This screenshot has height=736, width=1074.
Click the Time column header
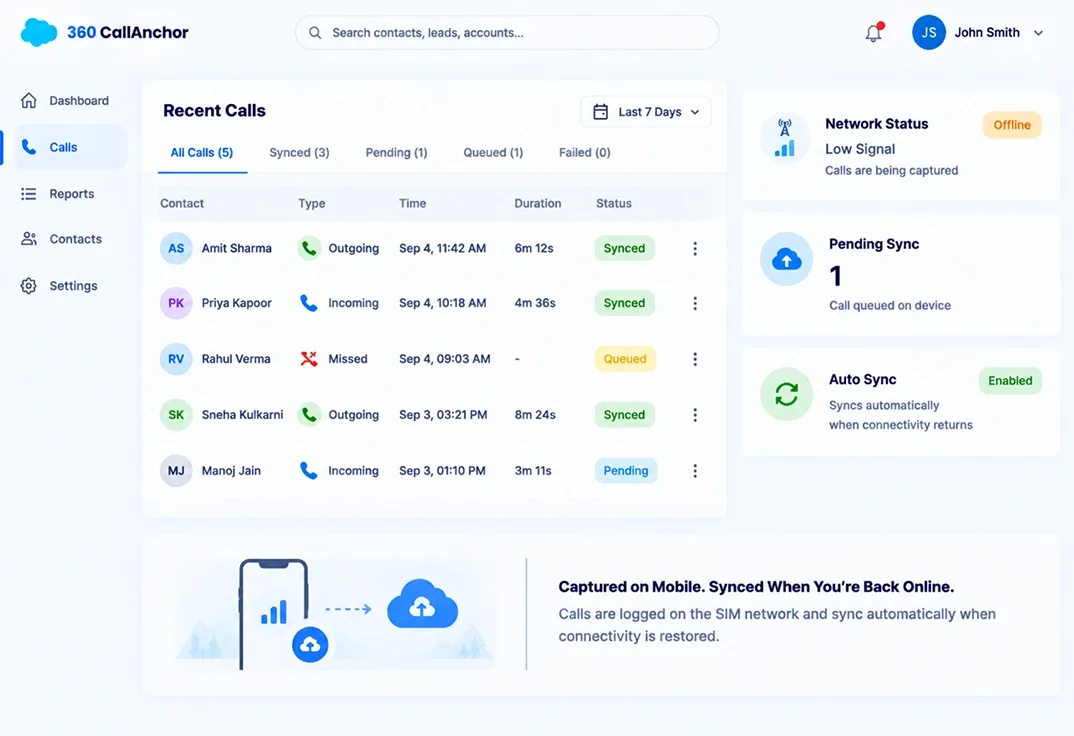point(412,203)
